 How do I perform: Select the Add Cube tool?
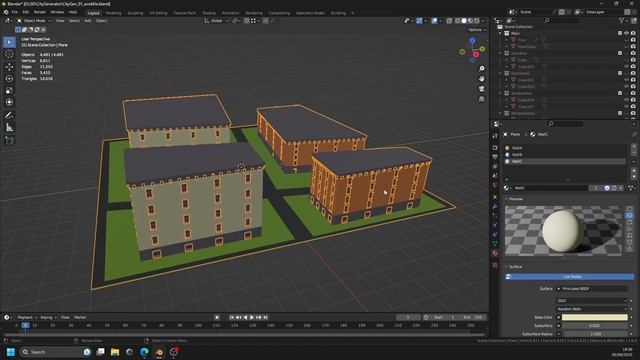click(x=9, y=141)
